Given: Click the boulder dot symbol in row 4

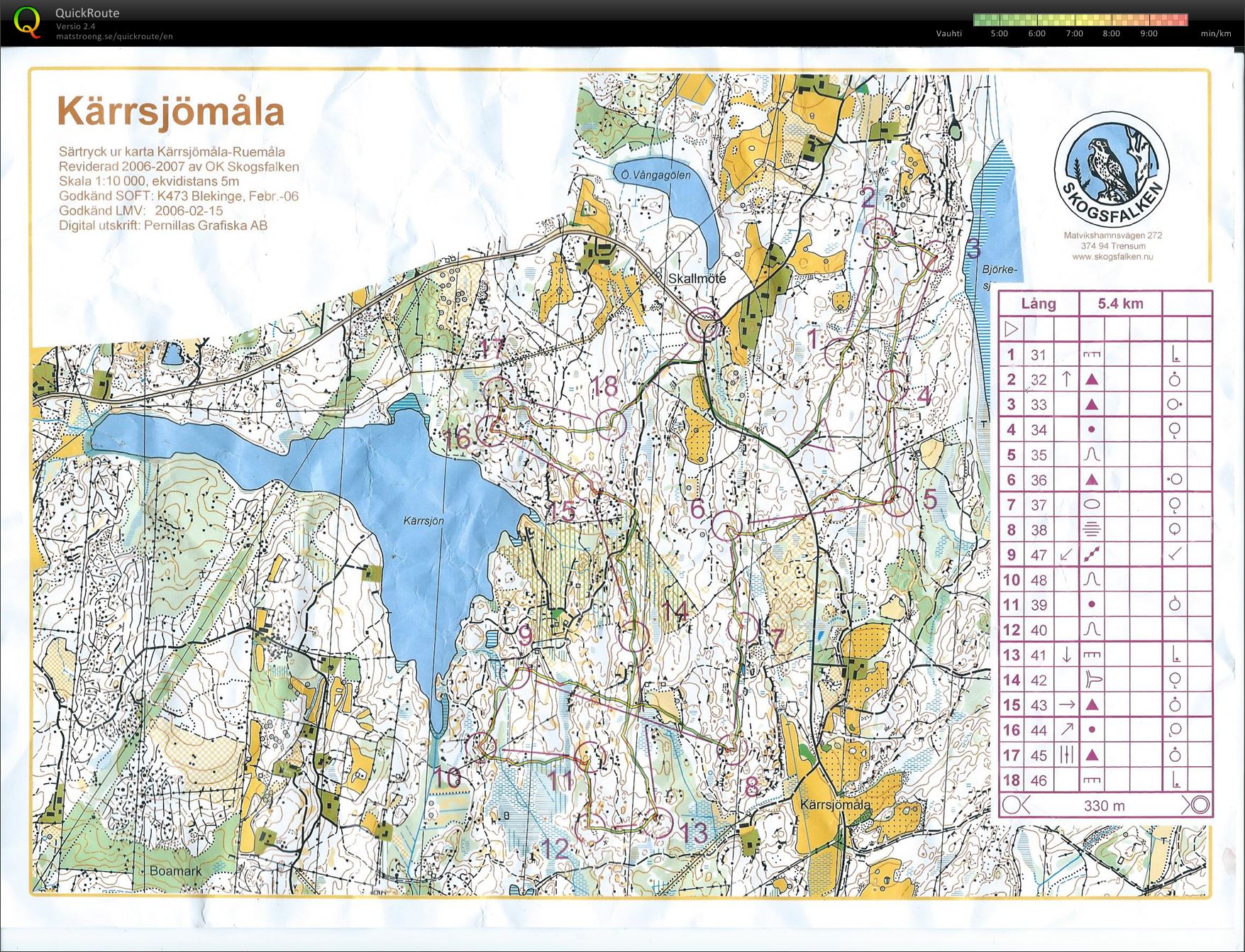Looking at the screenshot, I should pyautogui.click(x=1090, y=429).
